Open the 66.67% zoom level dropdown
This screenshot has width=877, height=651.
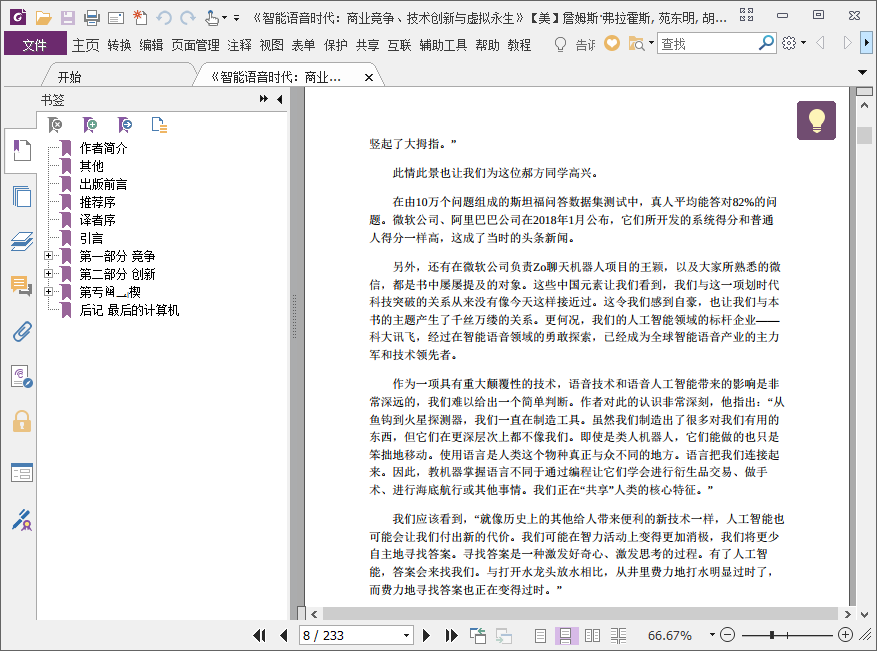[712, 635]
